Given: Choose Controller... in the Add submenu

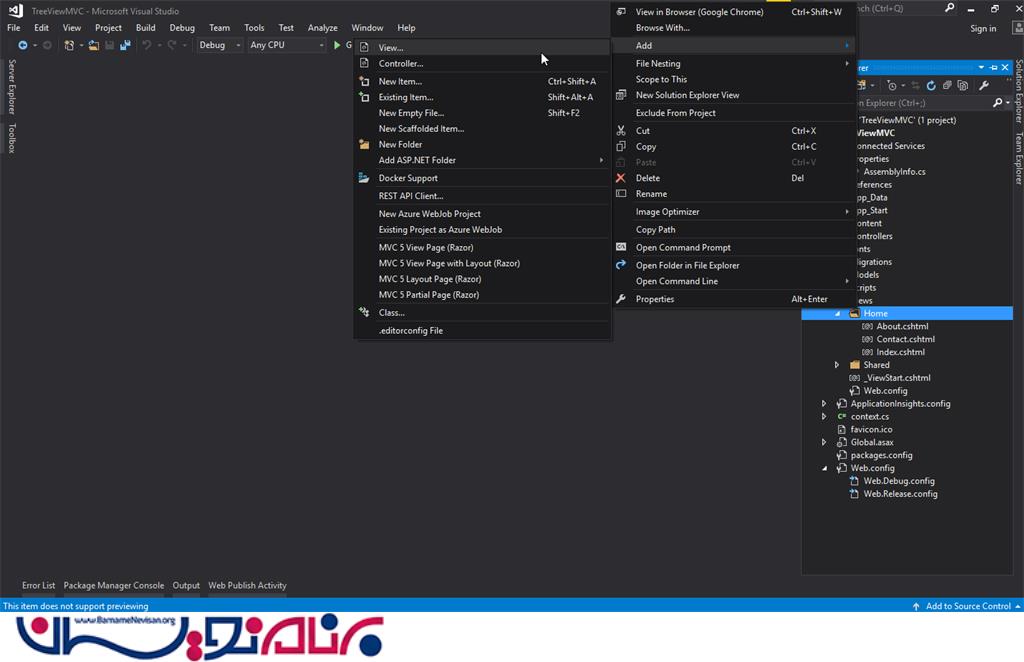Looking at the screenshot, I should click(483, 63).
